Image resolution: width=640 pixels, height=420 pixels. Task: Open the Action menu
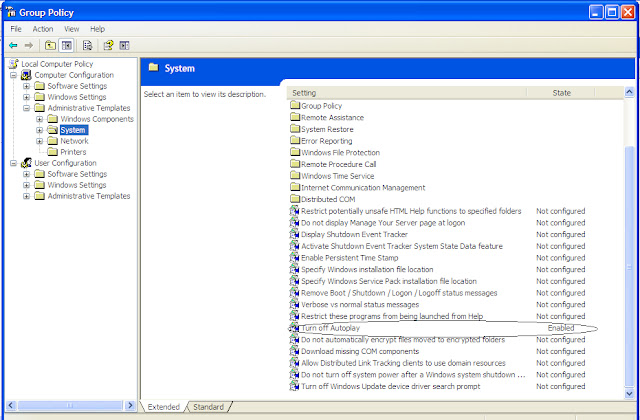pos(43,29)
